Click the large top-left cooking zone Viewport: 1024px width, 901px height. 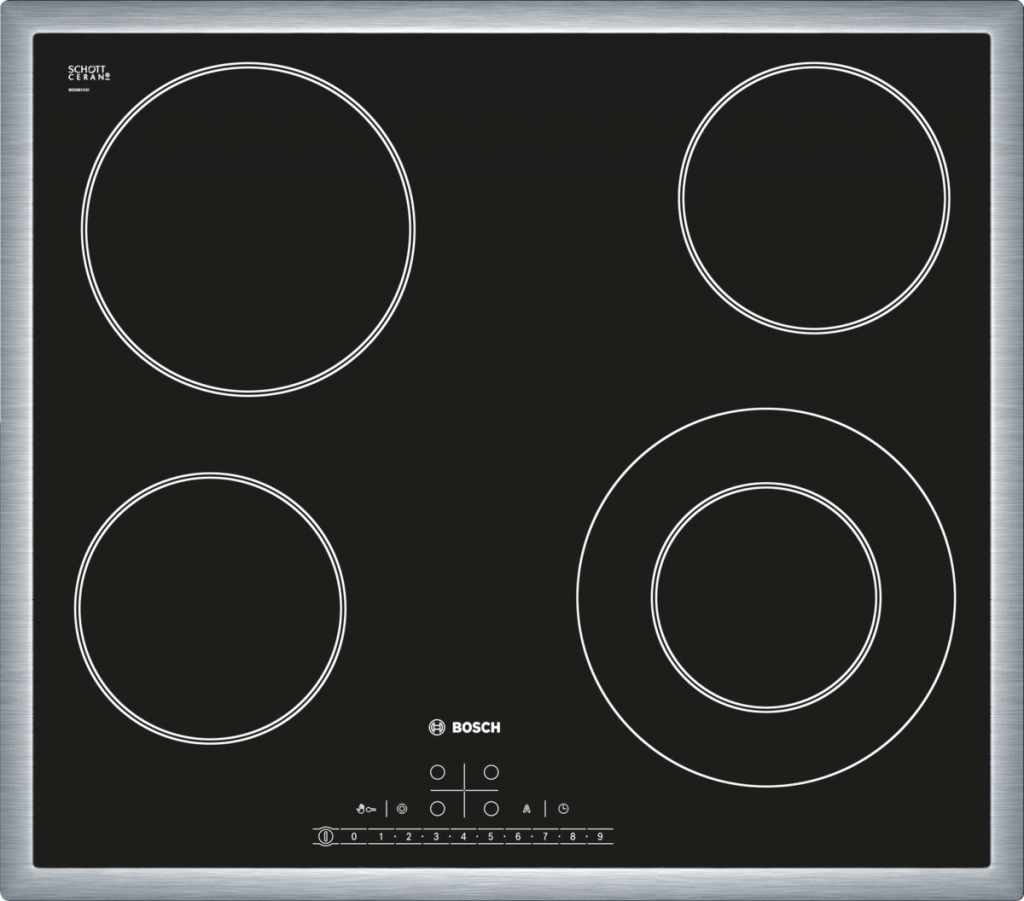[x=248, y=228]
